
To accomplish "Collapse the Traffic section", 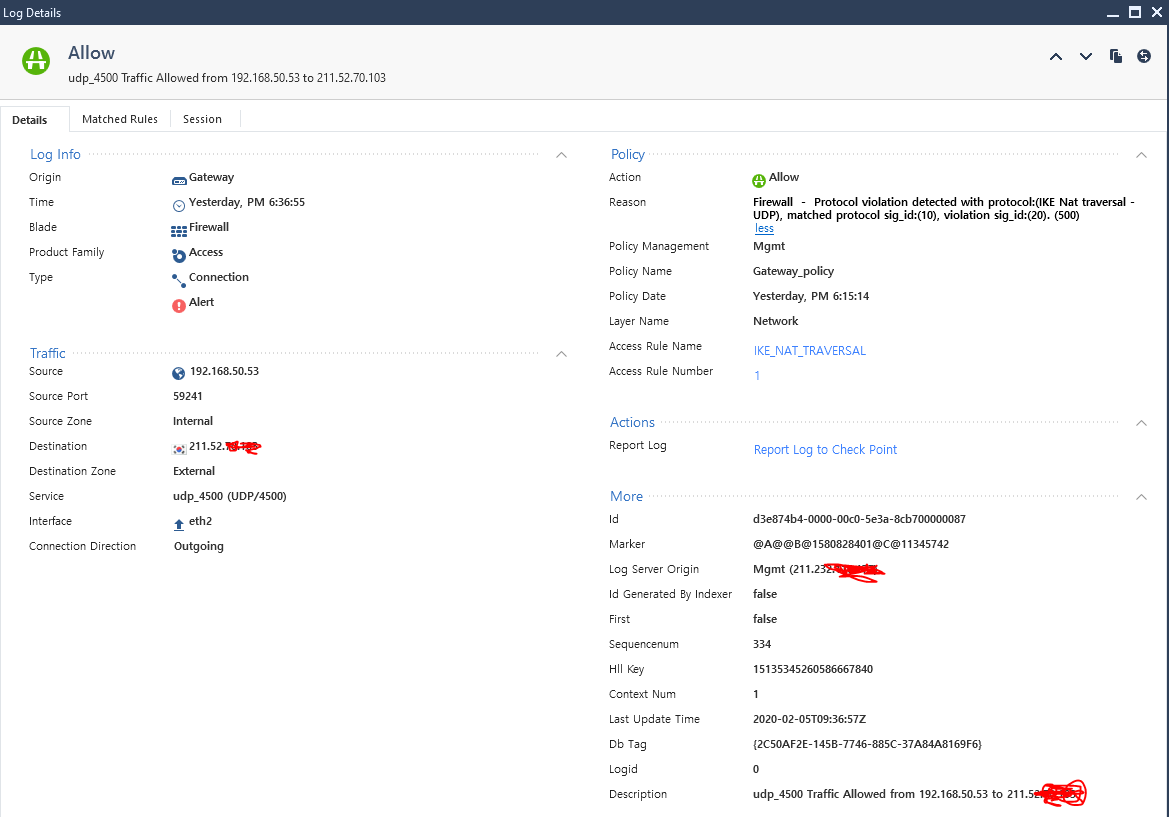I will [x=561, y=353].
